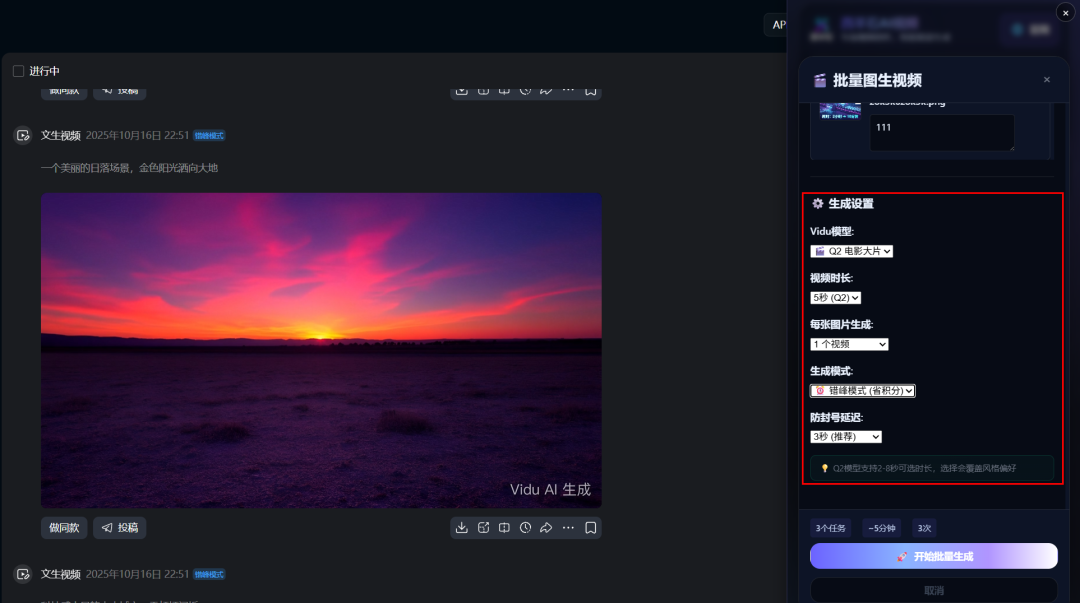Expand the 生成模式 dropdown showing 错峰模式

(x=862, y=391)
